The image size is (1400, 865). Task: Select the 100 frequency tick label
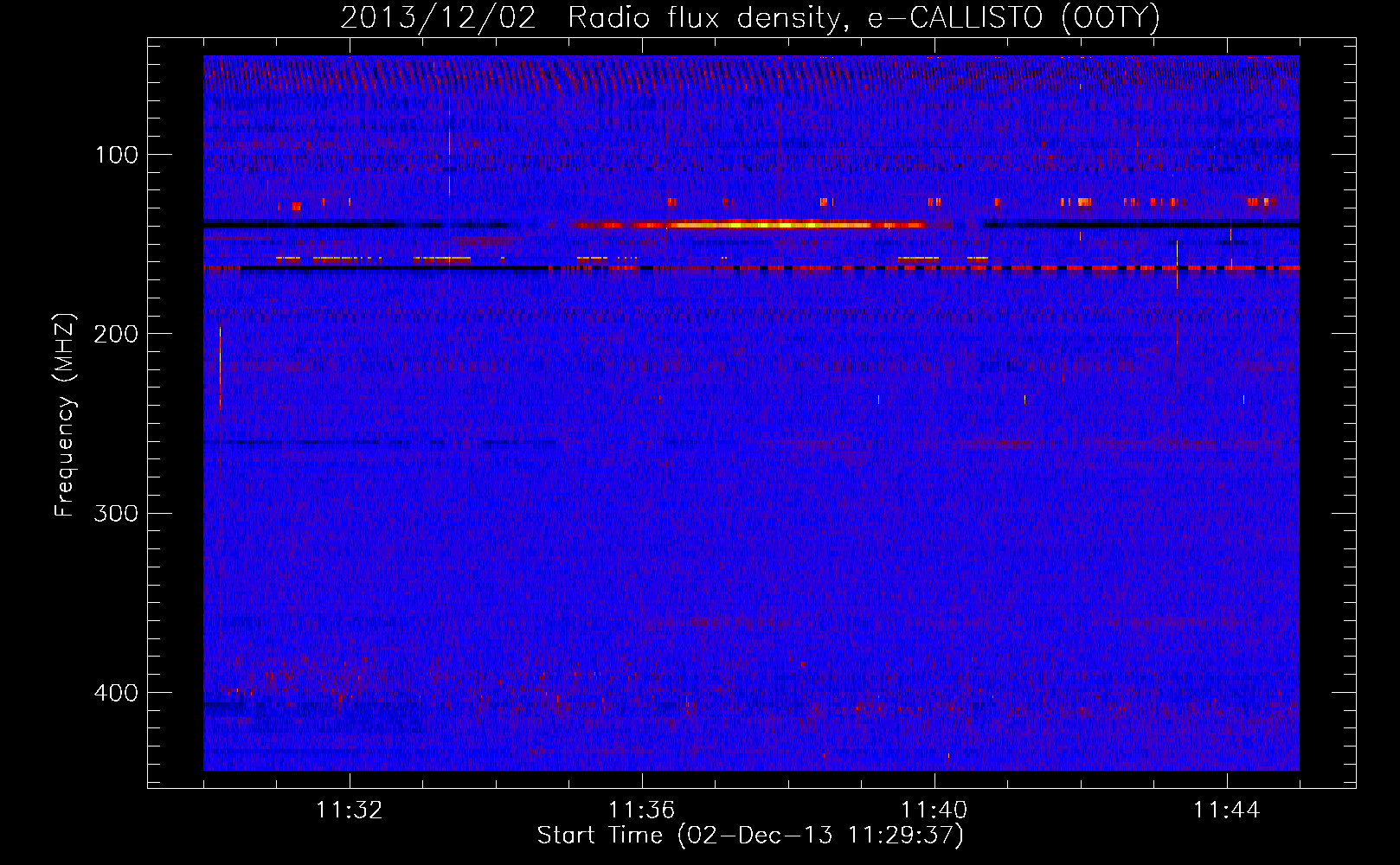(117, 155)
